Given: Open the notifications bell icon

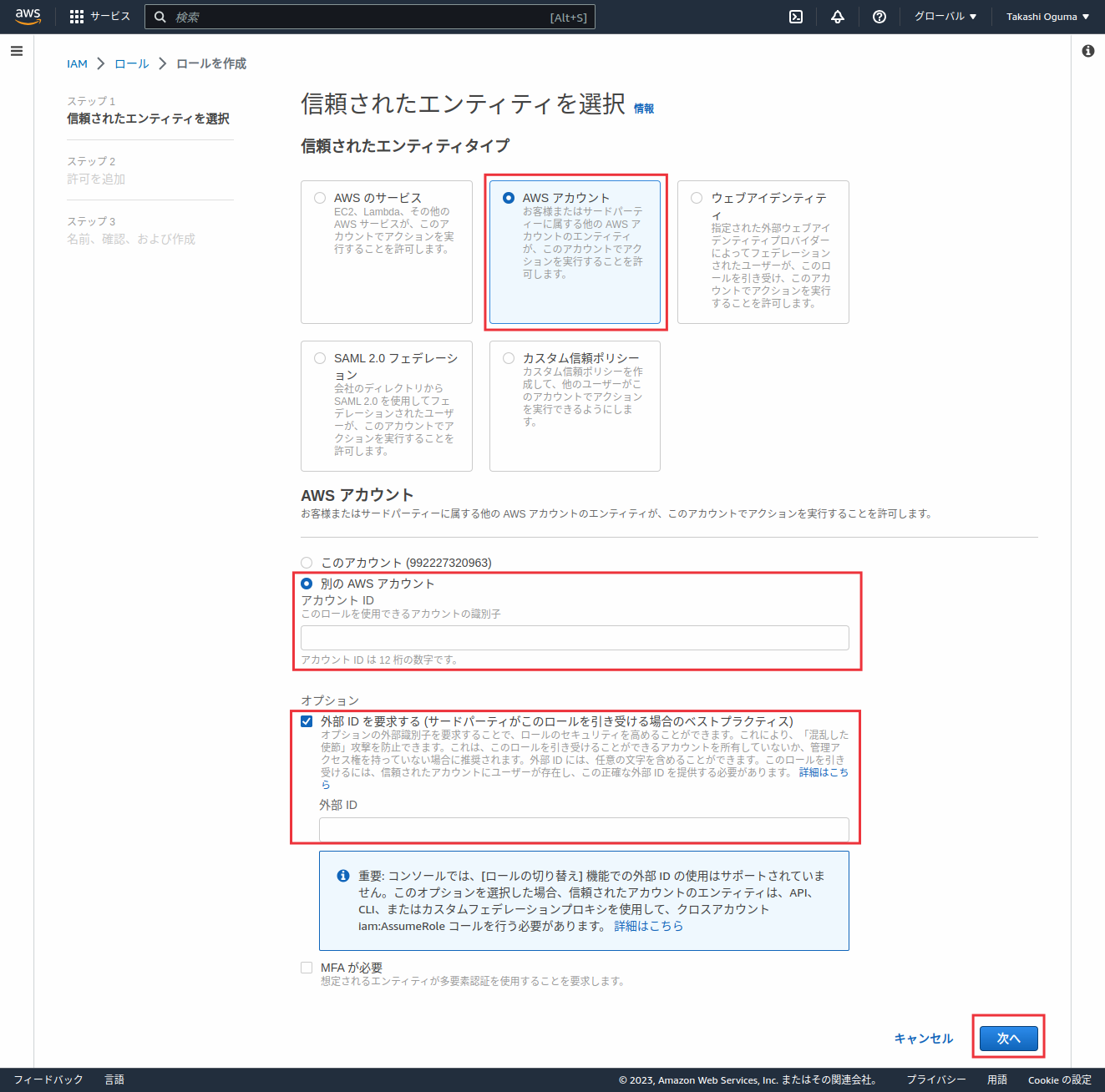Looking at the screenshot, I should click(x=838, y=17).
